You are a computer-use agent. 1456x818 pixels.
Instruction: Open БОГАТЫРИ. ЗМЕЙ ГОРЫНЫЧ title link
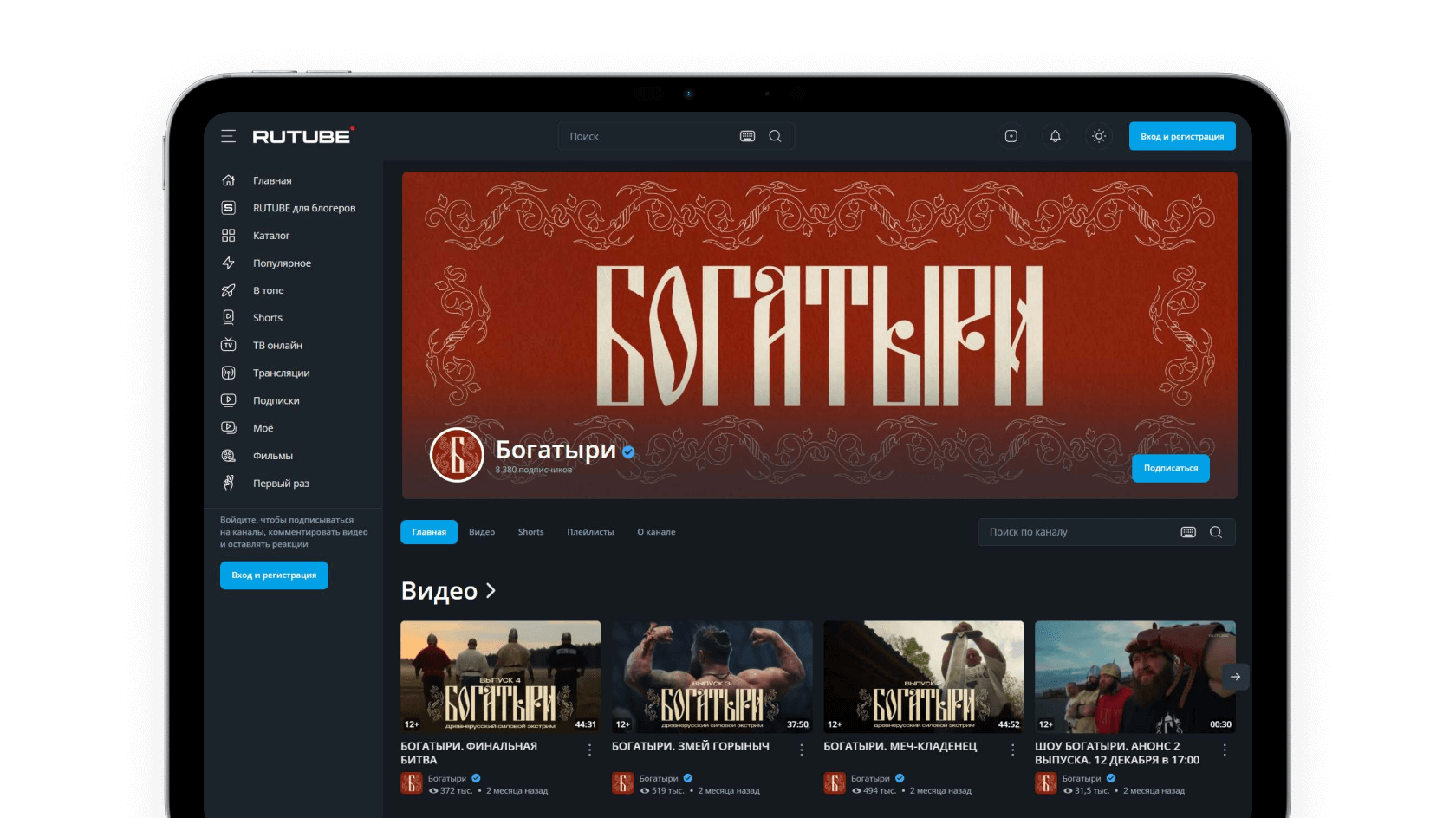coord(691,746)
